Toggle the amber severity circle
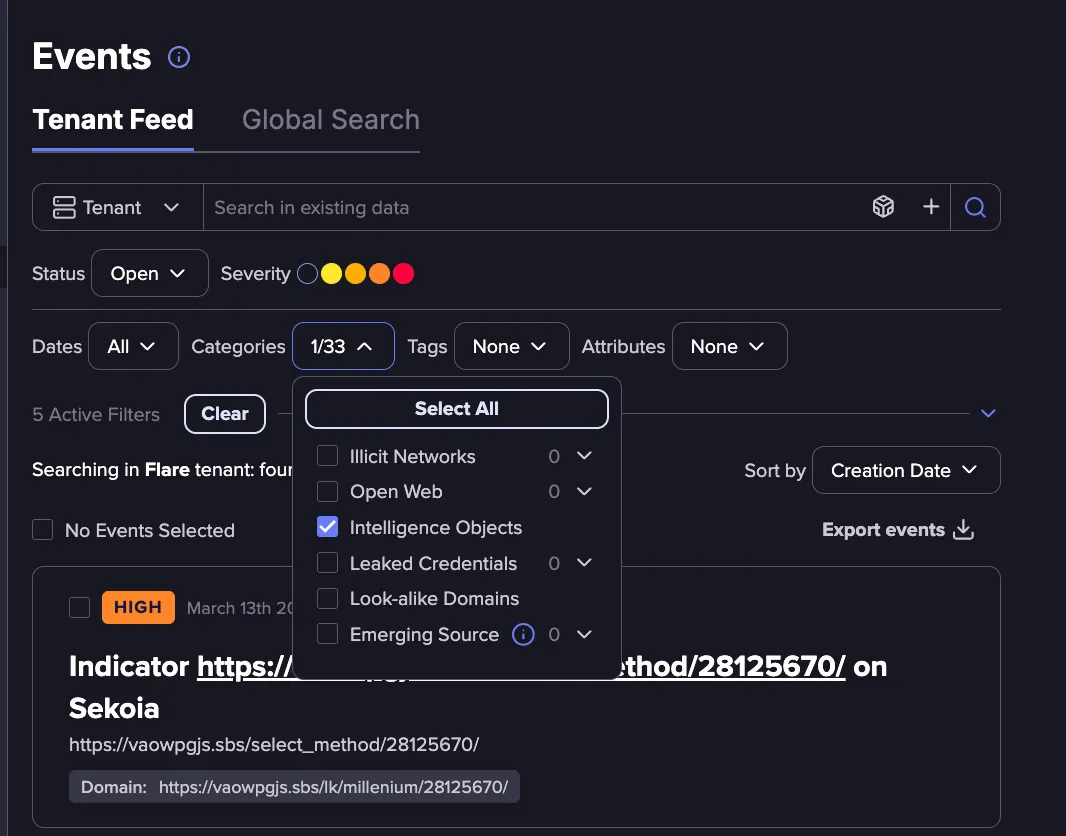1066x836 pixels. pyautogui.click(x=355, y=273)
